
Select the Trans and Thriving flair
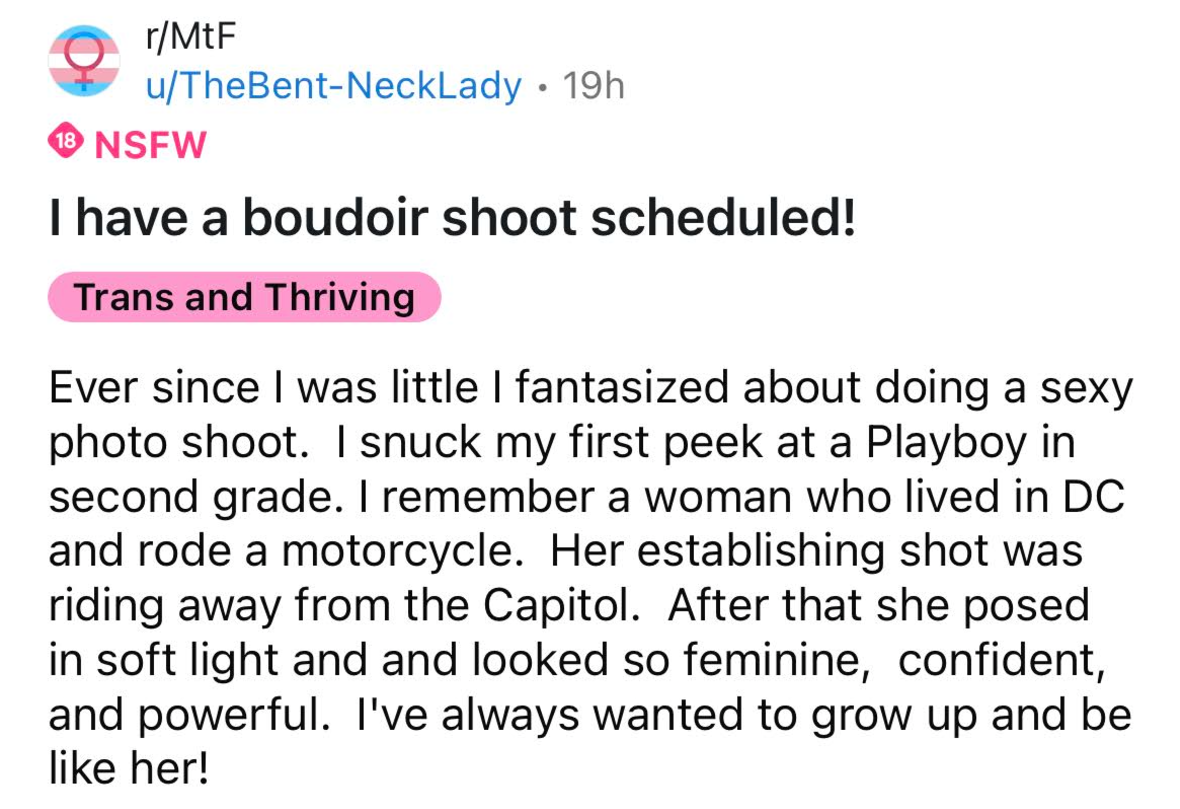point(244,297)
